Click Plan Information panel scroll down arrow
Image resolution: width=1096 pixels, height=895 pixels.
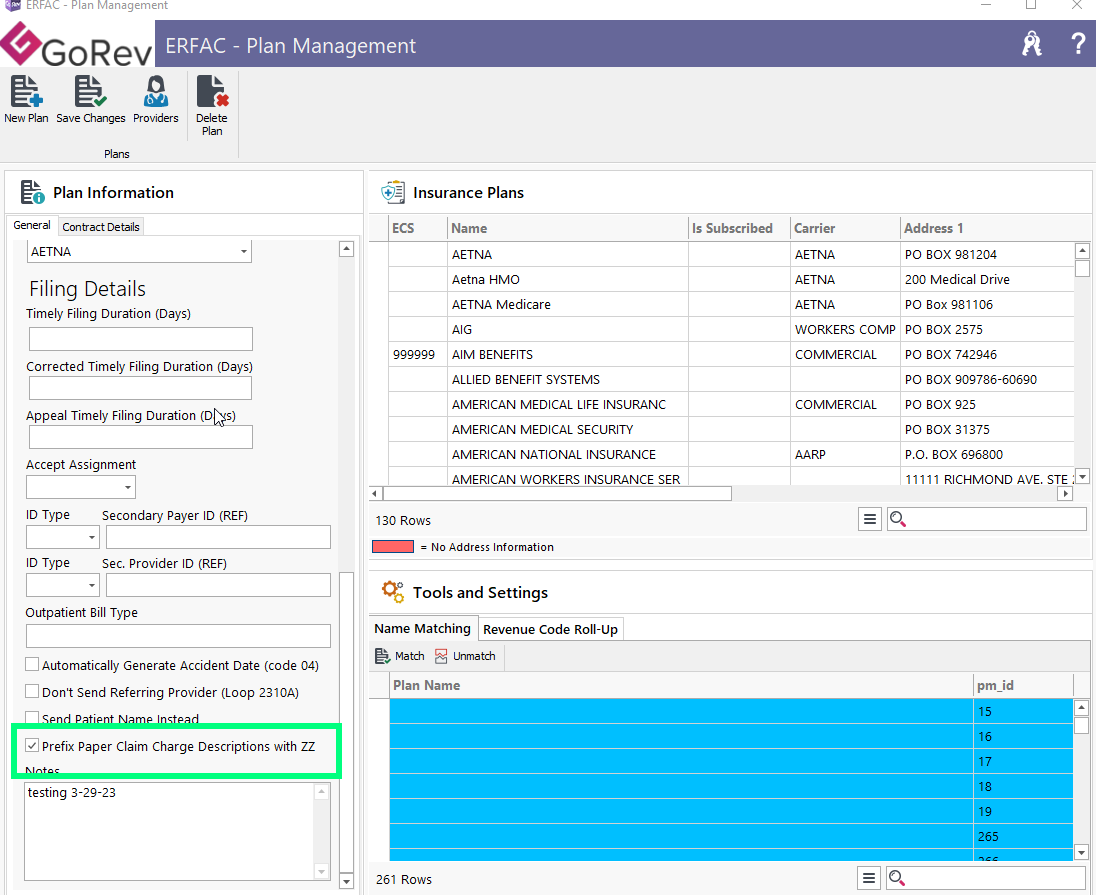(x=346, y=881)
